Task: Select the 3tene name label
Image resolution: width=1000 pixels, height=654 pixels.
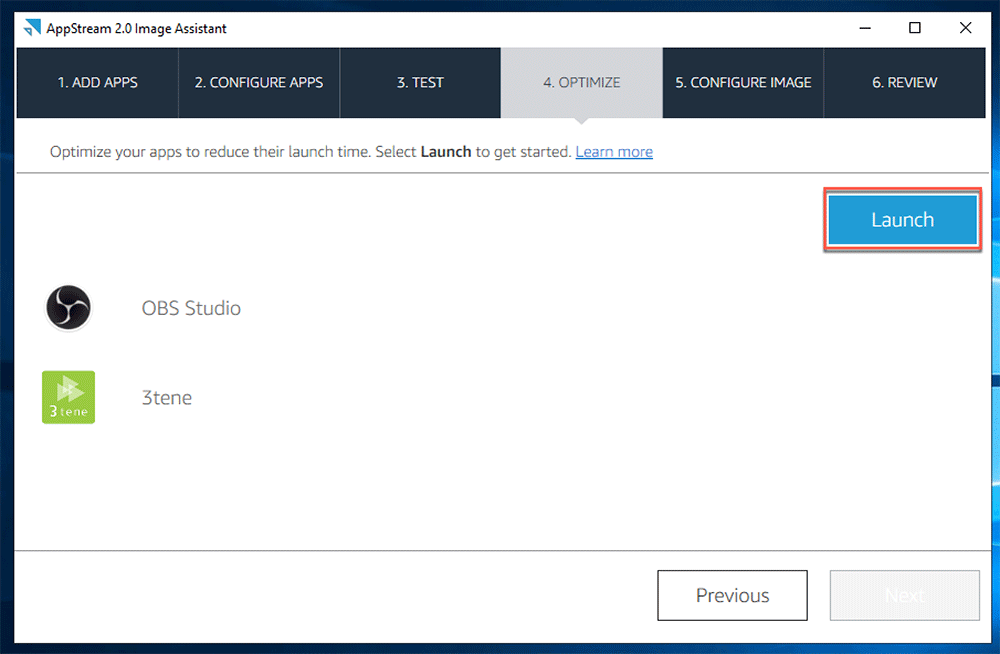Action: tap(166, 398)
